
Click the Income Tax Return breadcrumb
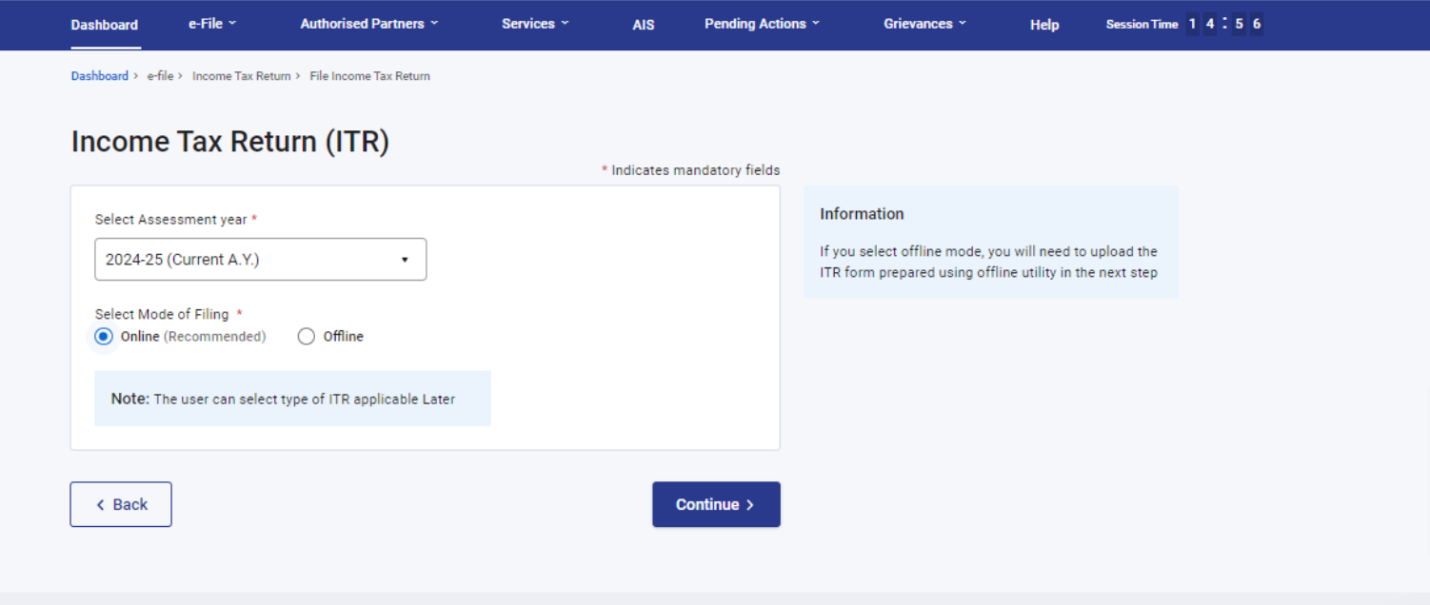pyautogui.click(x=240, y=75)
